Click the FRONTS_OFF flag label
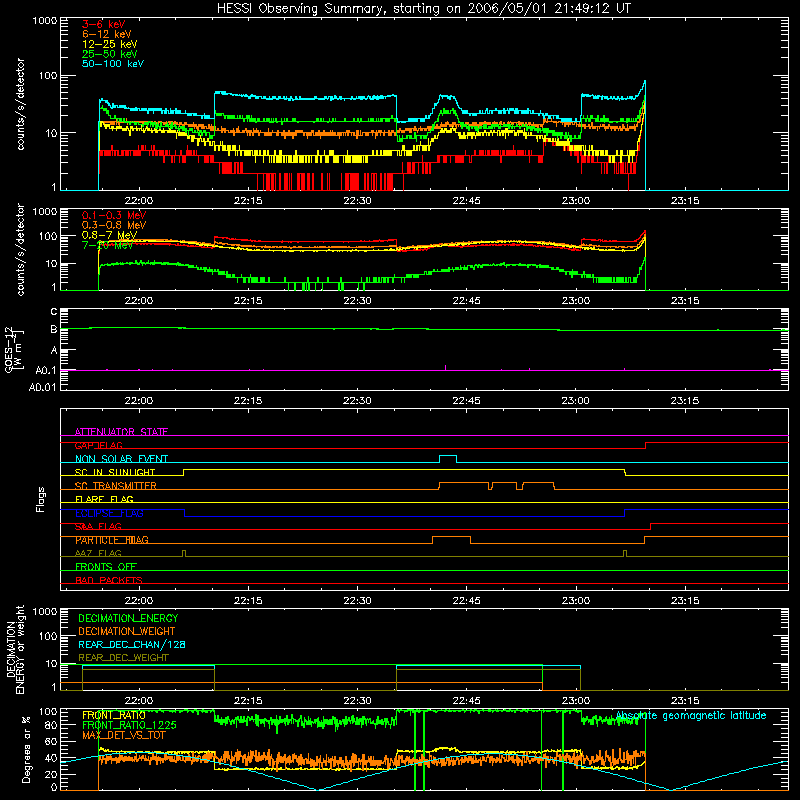 [x=106, y=567]
